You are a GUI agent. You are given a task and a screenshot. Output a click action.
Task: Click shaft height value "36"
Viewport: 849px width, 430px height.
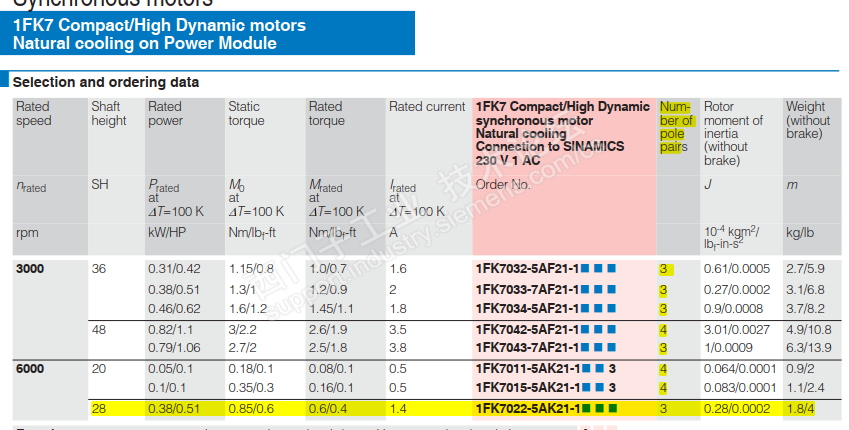click(x=99, y=269)
